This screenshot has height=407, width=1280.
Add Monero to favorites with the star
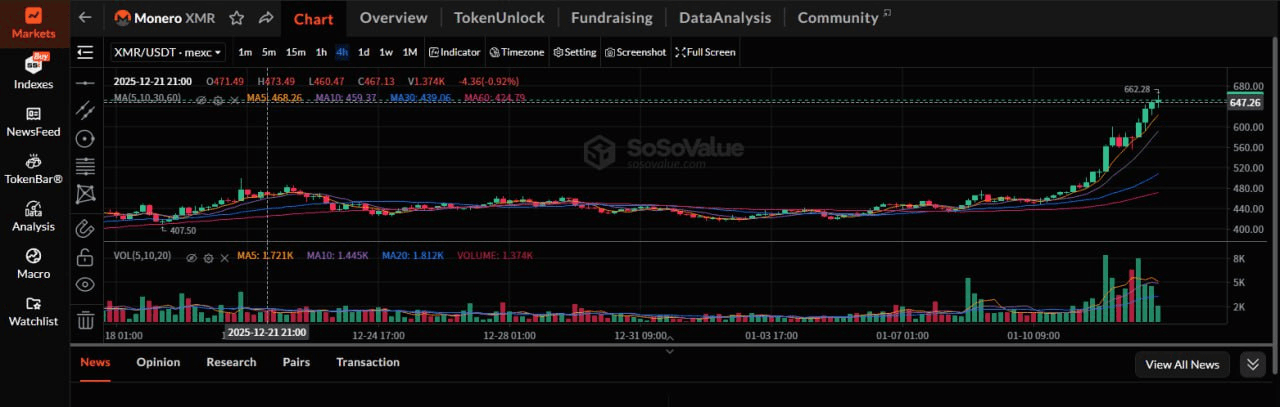237,18
